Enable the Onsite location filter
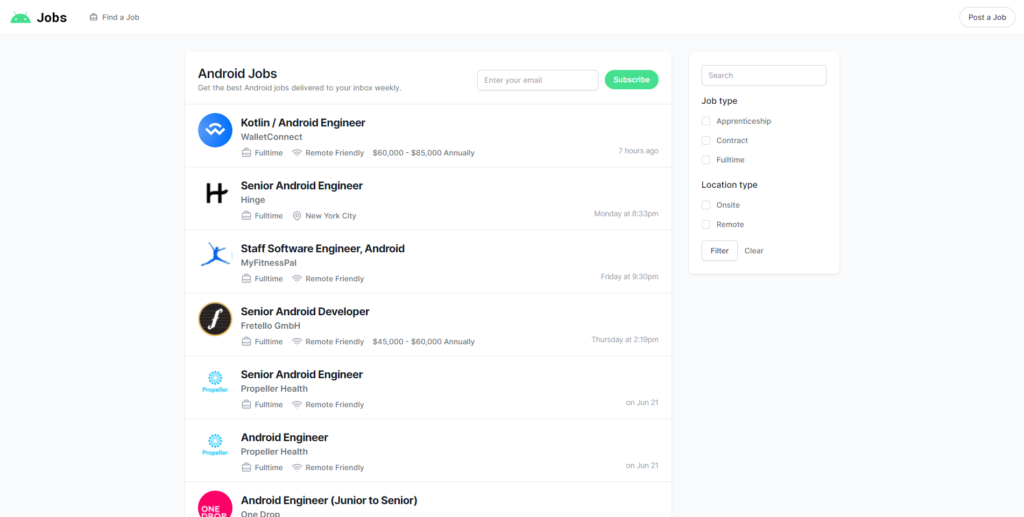 (706, 205)
